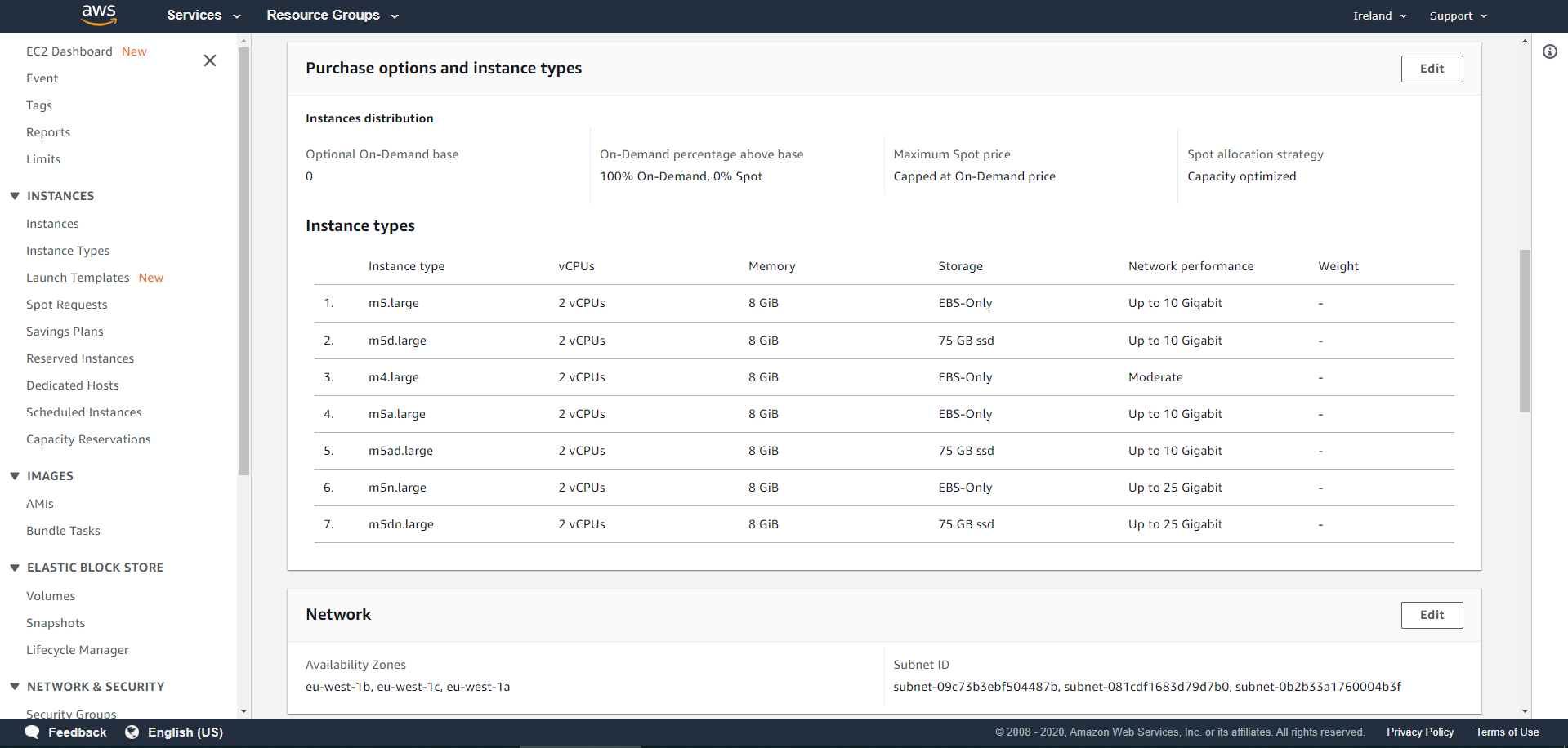The height and width of the screenshot is (748, 1568).
Task: Edit the Network section
Action: coord(1432,615)
